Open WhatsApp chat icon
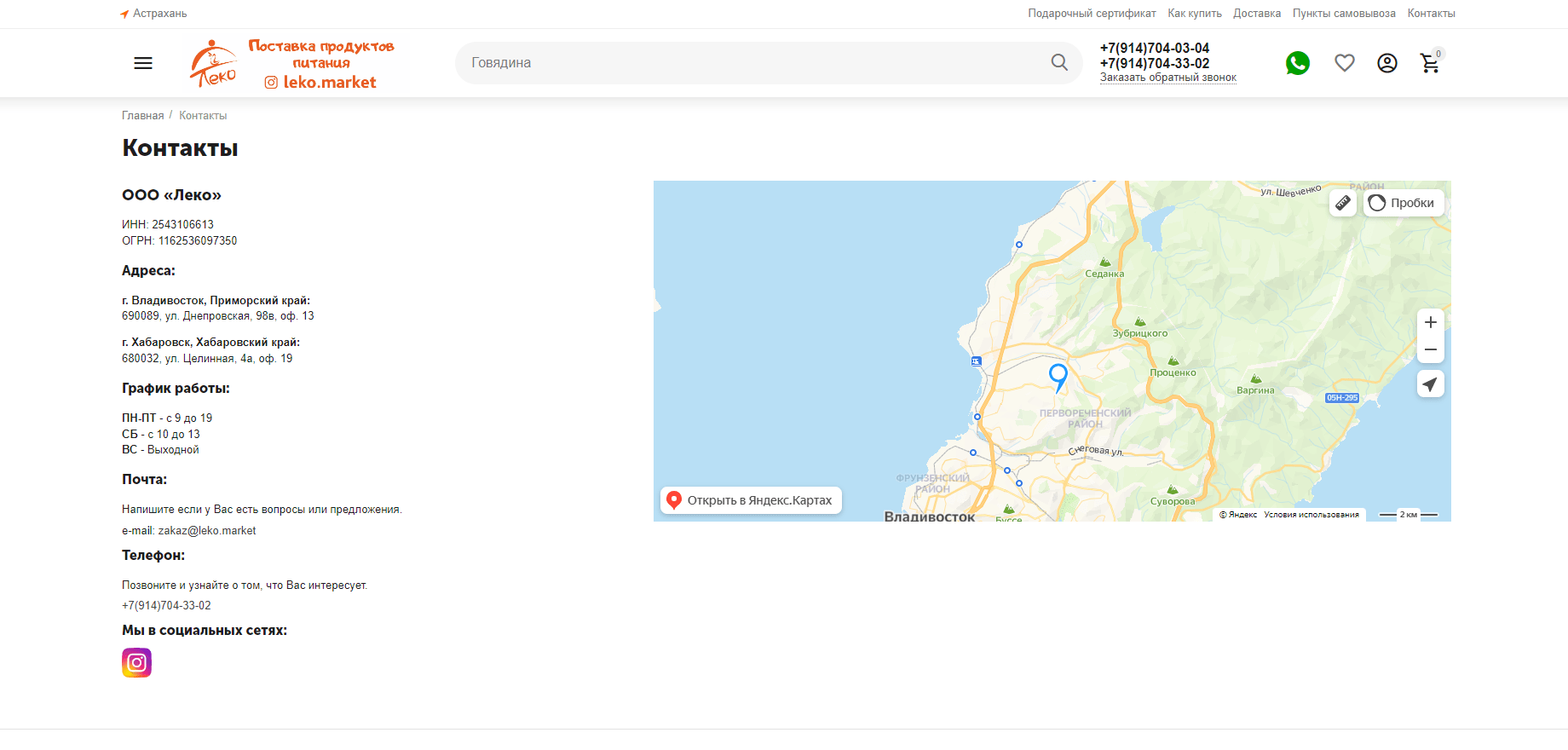 coord(1298,63)
